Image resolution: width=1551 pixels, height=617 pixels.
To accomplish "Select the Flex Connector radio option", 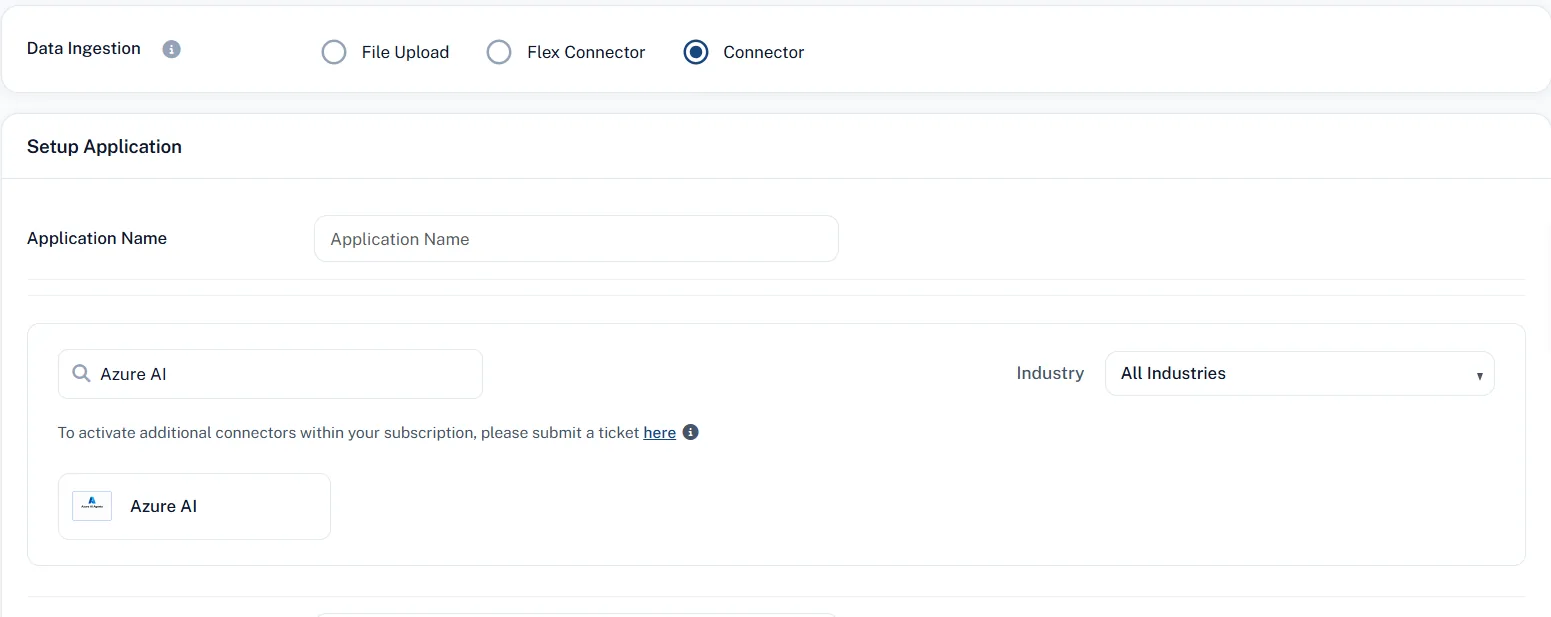I will [499, 52].
